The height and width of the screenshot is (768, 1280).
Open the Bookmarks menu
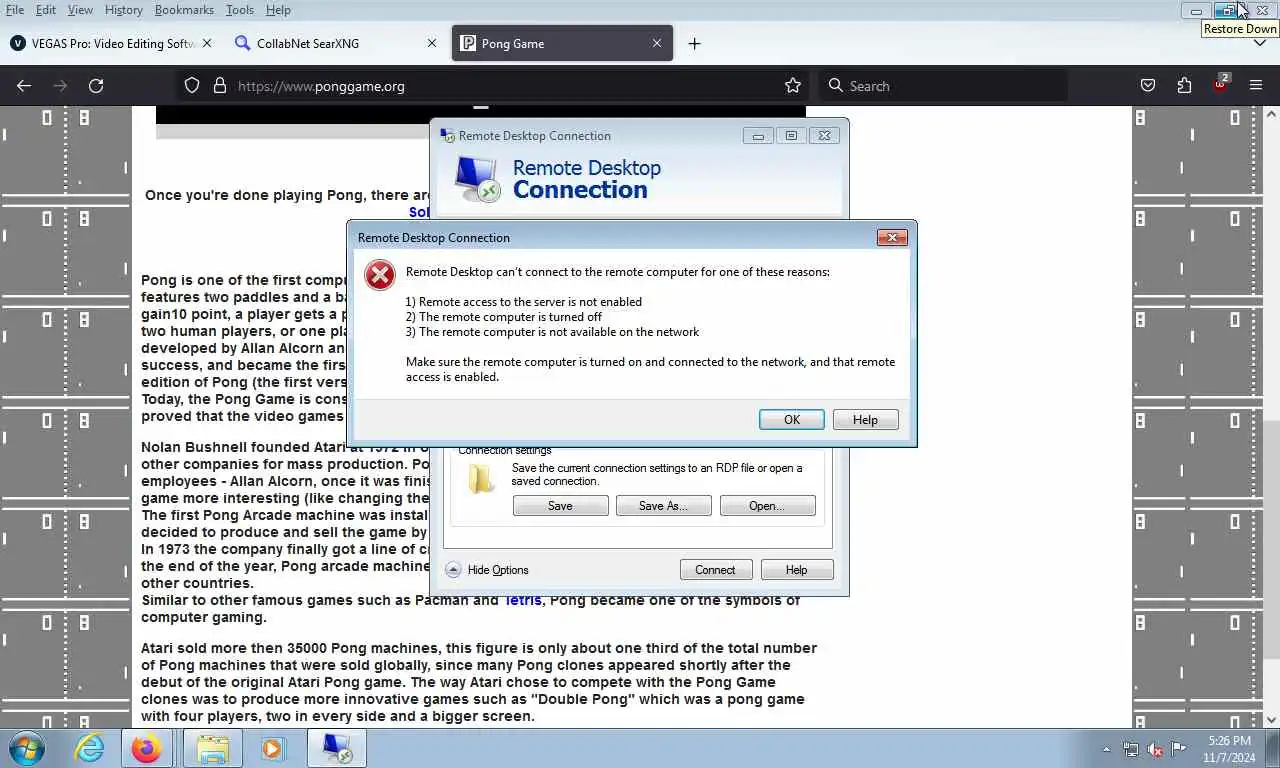tap(184, 10)
